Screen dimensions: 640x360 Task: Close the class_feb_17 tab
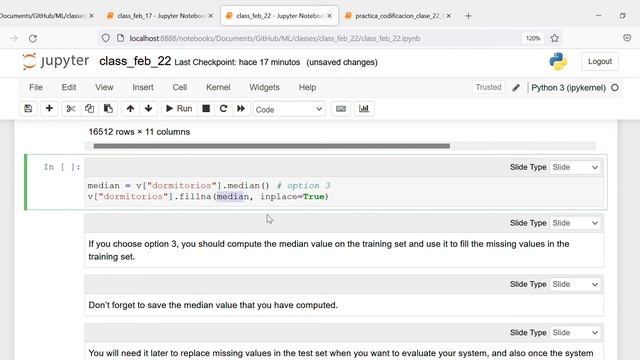pyautogui.click(x=211, y=16)
